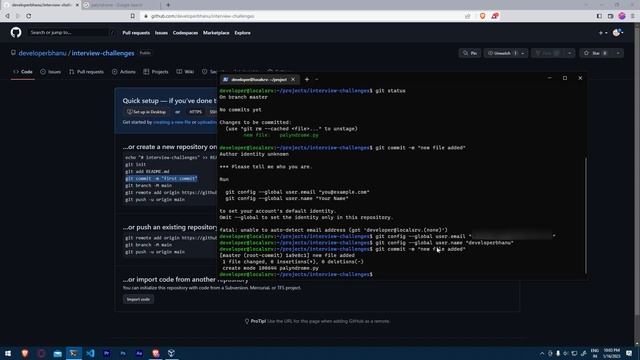Close the terminal tab
This screenshot has height=360, width=640.
coord(293,80)
